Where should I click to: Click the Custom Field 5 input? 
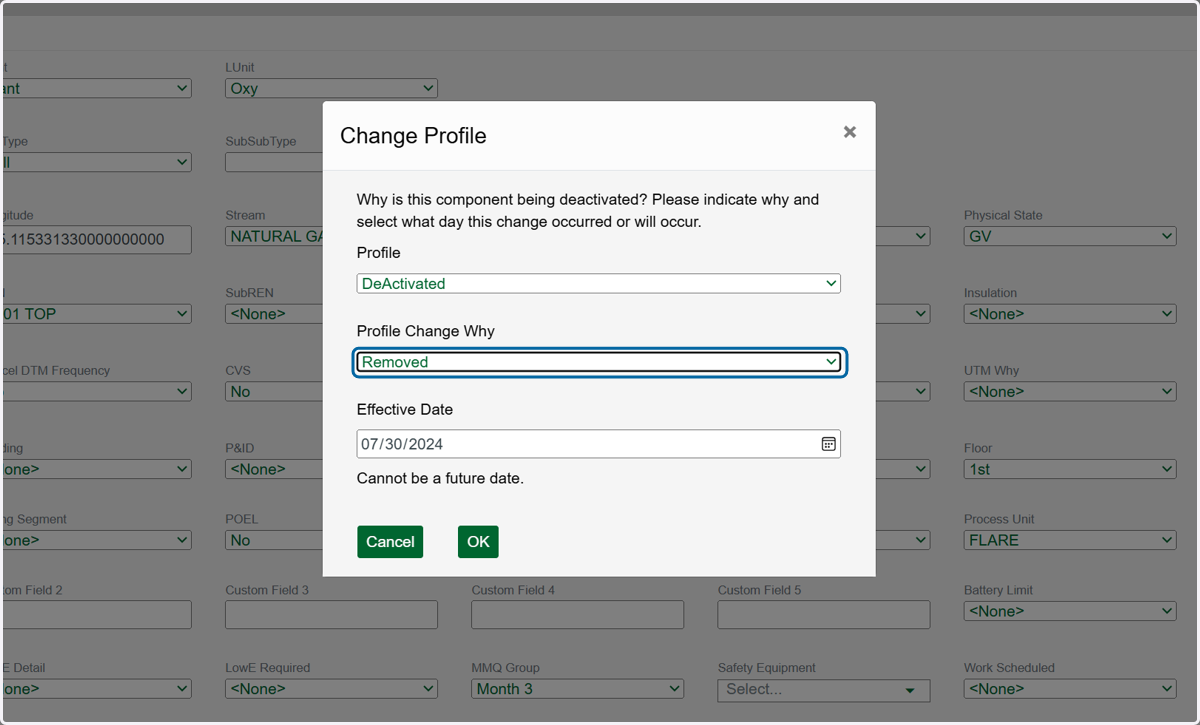pyautogui.click(x=824, y=614)
